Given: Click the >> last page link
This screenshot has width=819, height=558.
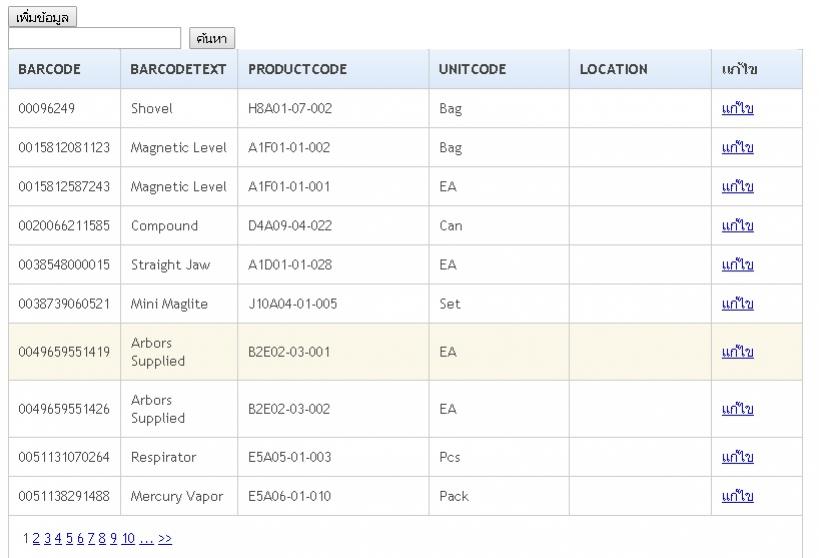Looking at the screenshot, I should (165, 539).
